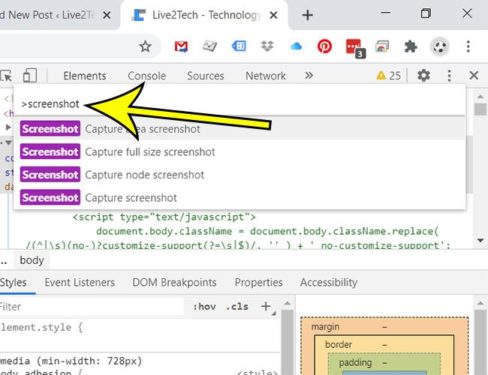The width and height of the screenshot is (488, 375).
Task: Click the >screenshot command input field
Action: click(239, 104)
